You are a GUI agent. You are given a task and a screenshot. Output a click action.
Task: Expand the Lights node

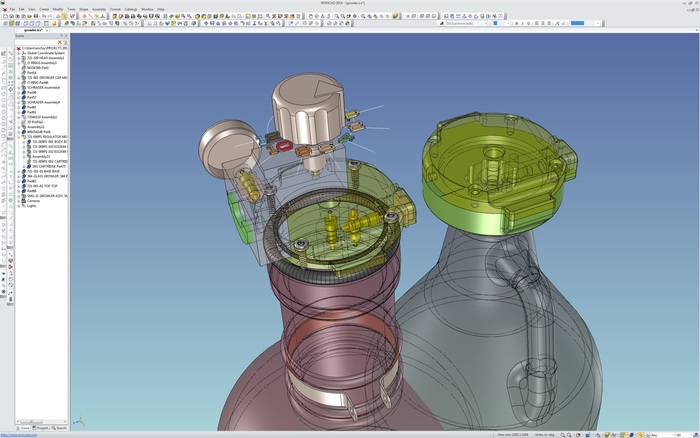pos(19,206)
